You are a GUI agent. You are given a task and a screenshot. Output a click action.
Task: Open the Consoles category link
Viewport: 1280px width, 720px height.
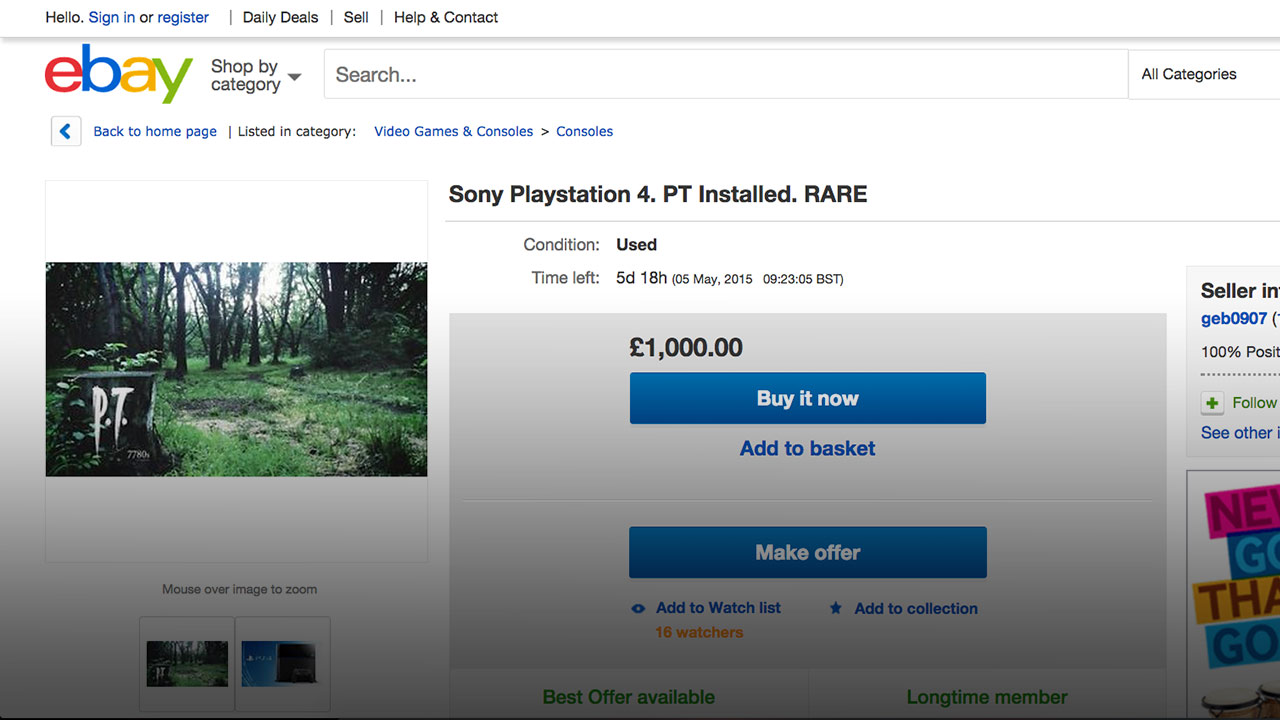(x=584, y=131)
